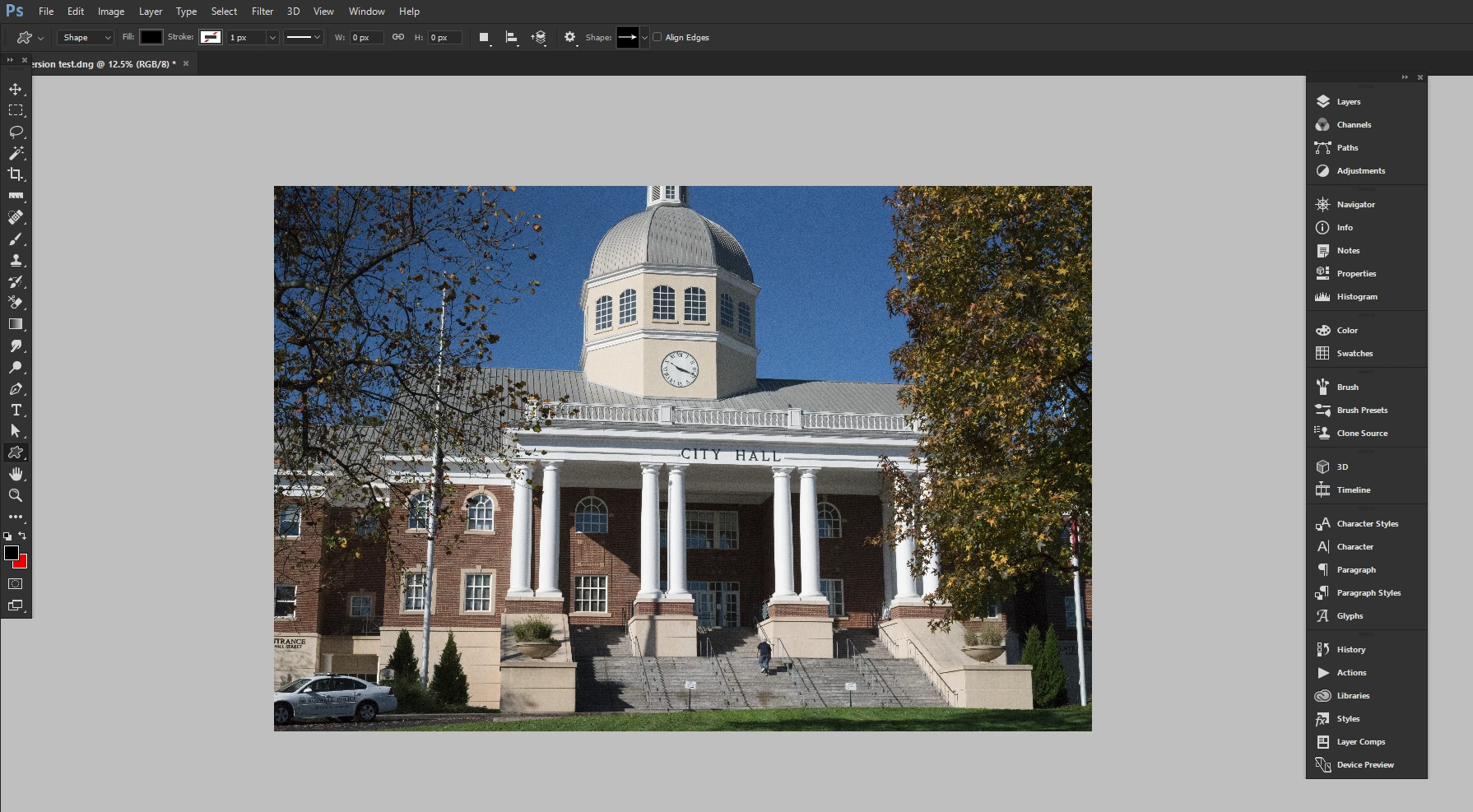The image size is (1473, 812).
Task: Open the Layer menu
Action: pos(151,12)
